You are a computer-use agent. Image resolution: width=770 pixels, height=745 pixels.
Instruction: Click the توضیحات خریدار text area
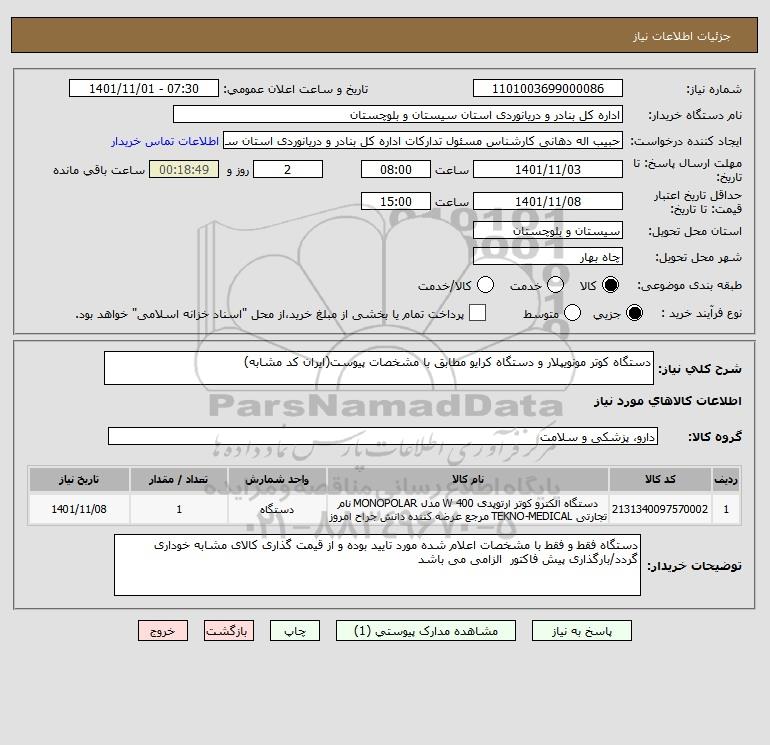[377, 565]
